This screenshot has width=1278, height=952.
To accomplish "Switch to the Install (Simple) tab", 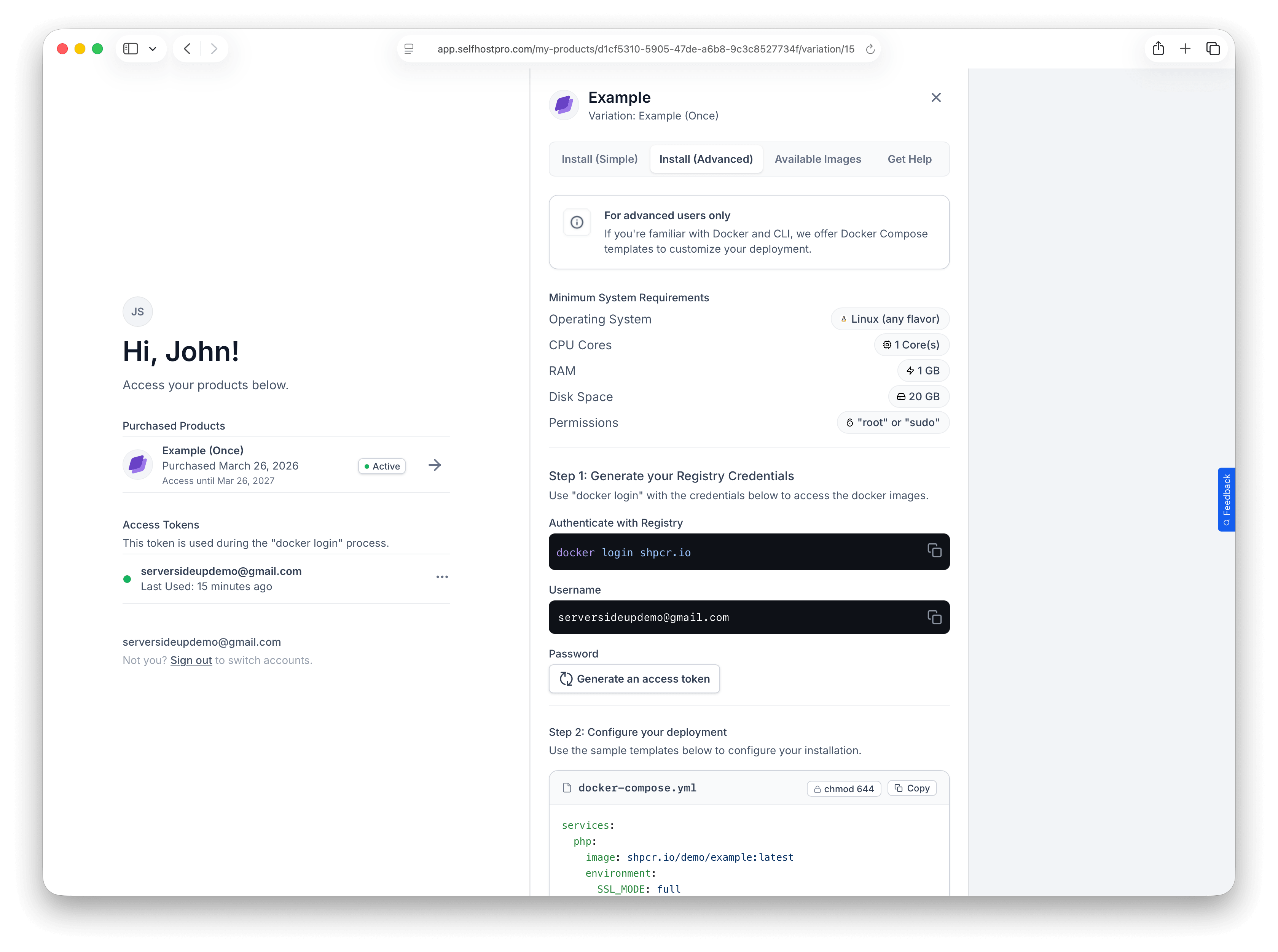I will [x=599, y=159].
